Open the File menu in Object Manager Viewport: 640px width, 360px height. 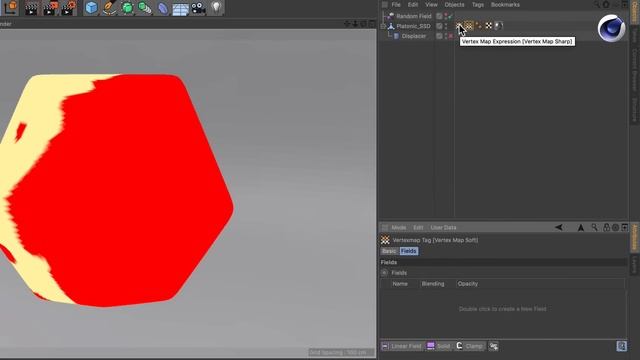[x=396, y=4]
